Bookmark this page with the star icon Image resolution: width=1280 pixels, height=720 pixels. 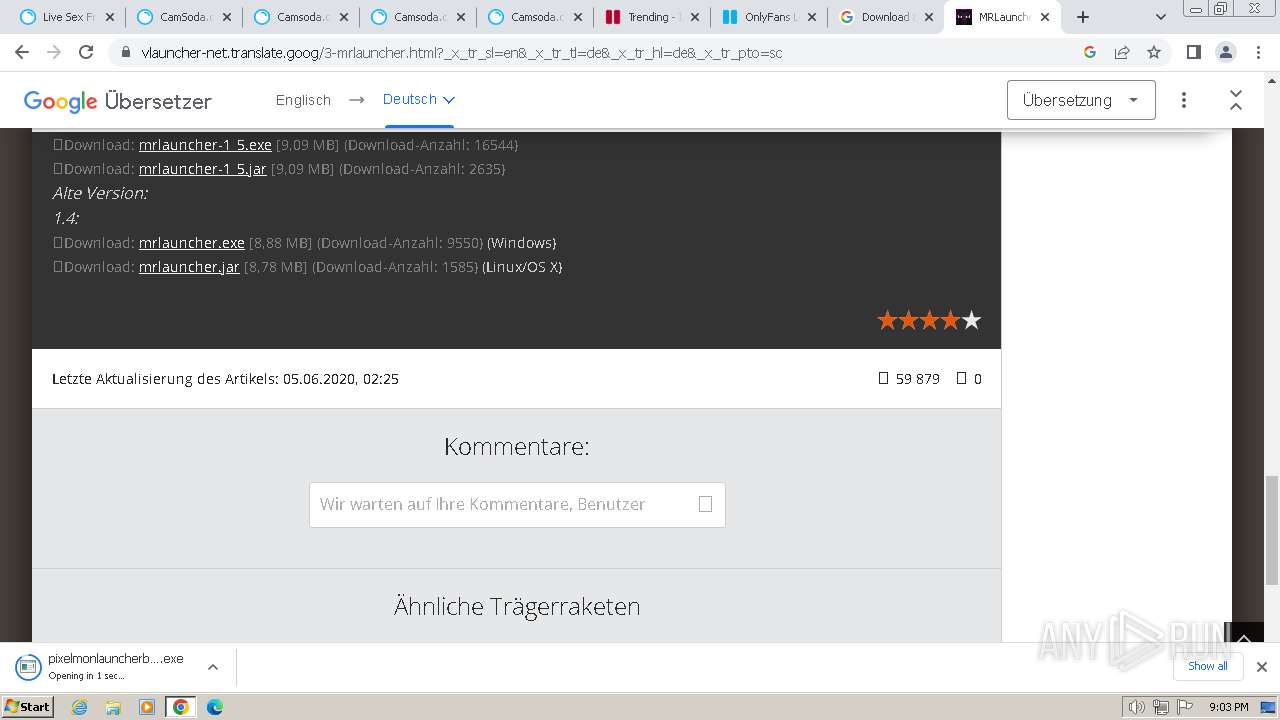pyautogui.click(x=1154, y=53)
